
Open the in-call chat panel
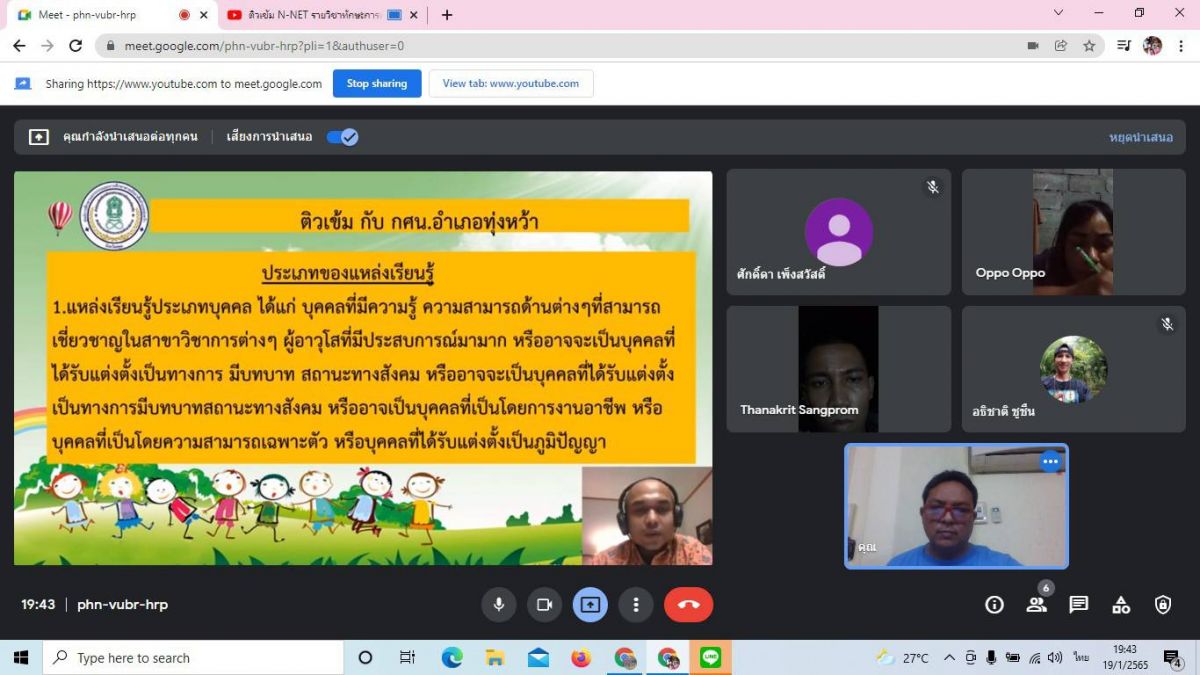coord(1078,605)
